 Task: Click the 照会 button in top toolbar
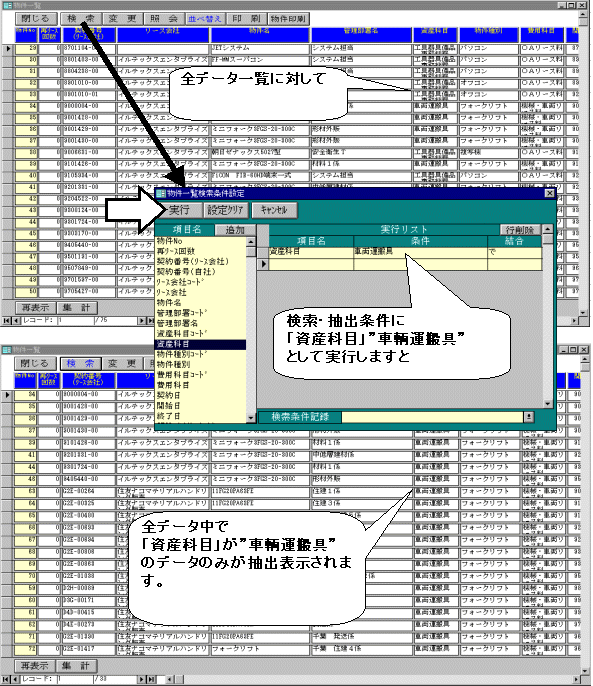(164, 19)
